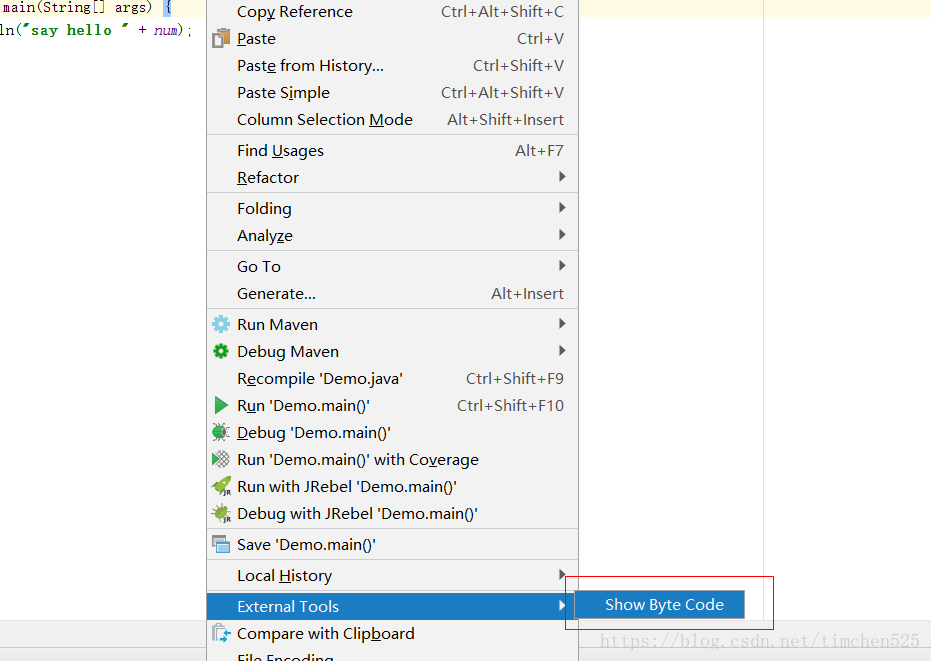This screenshot has width=931, height=661.
Task: Click 'args)' in the main method signature
Action: click(x=134, y=7)
